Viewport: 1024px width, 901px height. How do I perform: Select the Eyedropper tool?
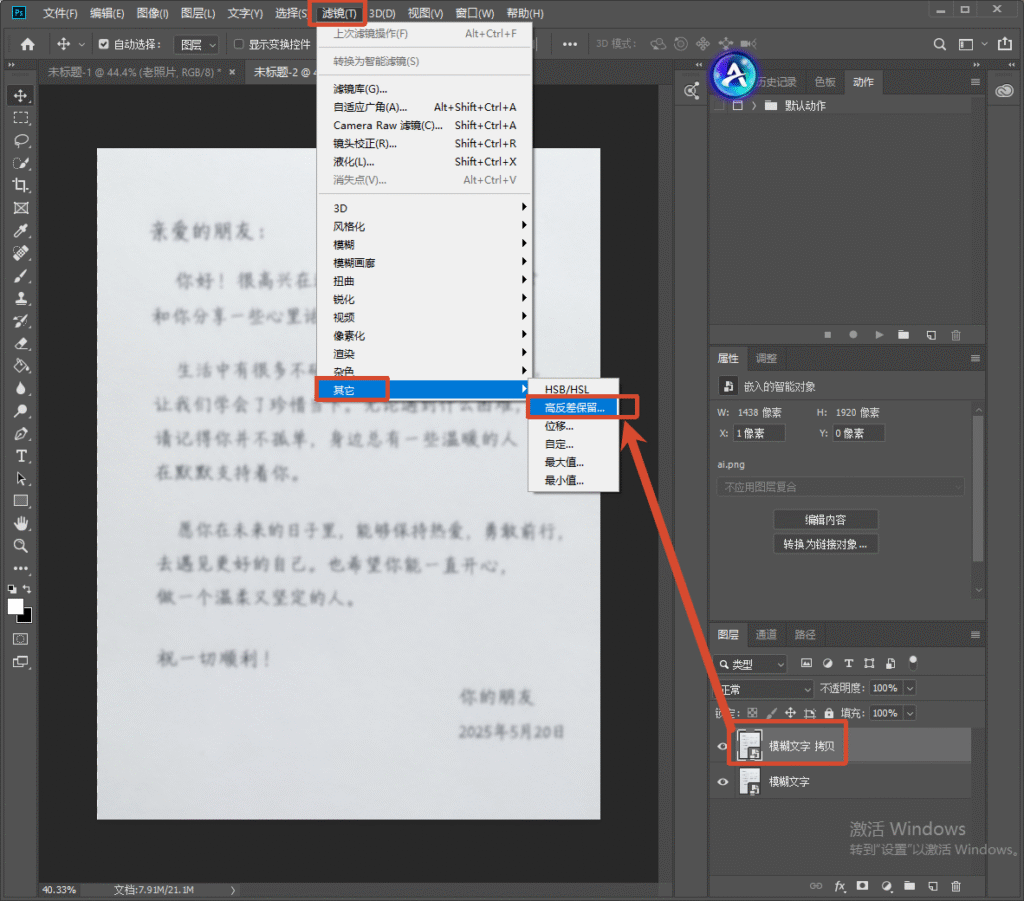[x=21, y=230]
